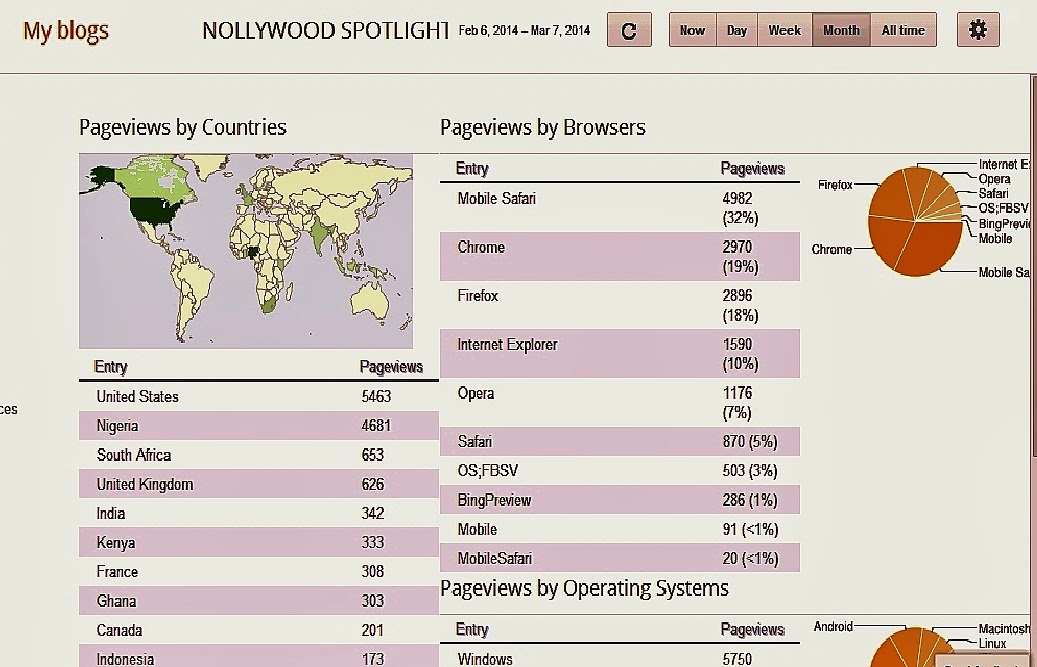Select the Ghana row
The height and width of the screenshot is (667, 1037).
259,600
